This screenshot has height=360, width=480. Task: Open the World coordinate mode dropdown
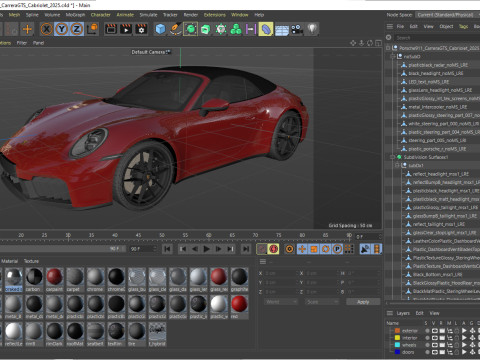pyautogui.click(x=281, y=302)
